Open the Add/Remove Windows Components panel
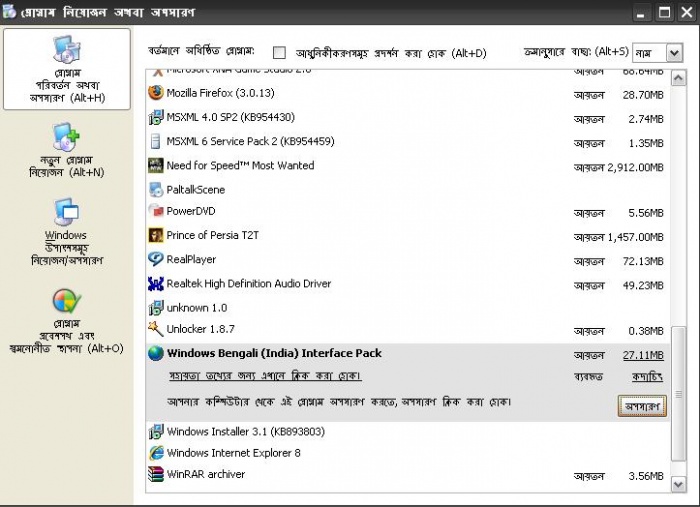The width and height of the screenshot is (700, 507). pos(67,232)
